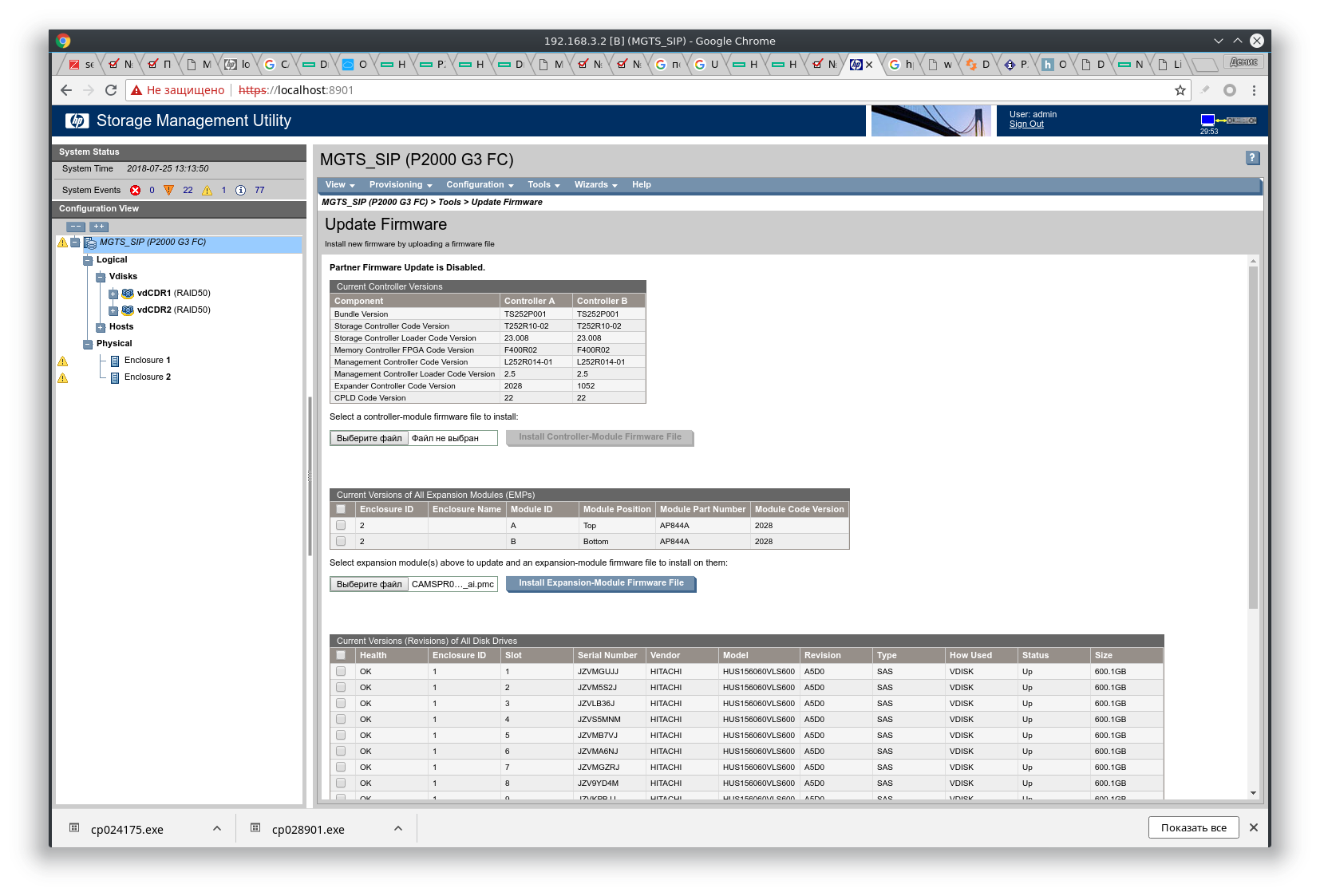
Task: Open the View menu
Action: click(340, 185)
